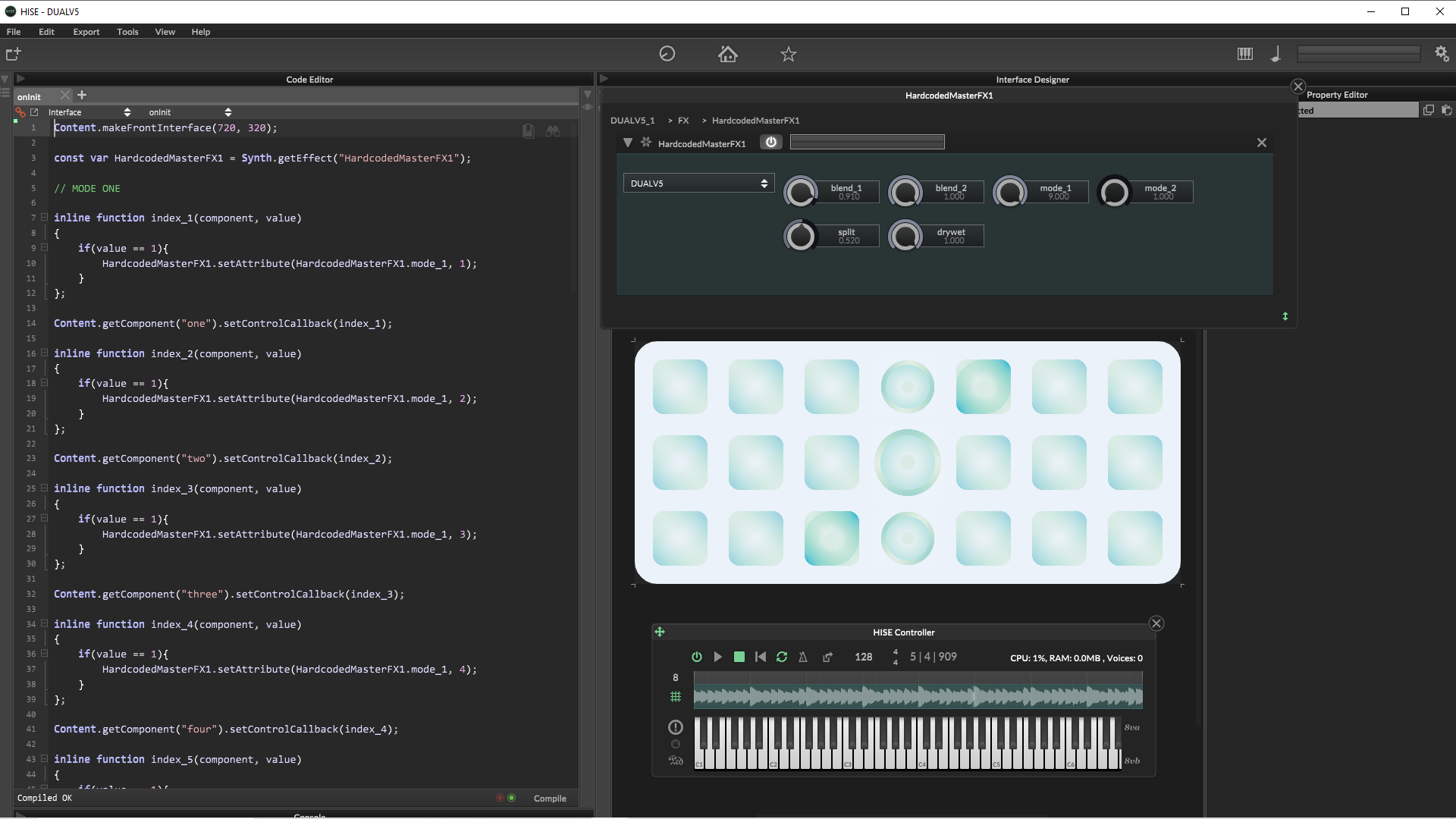Click the green resize arrow in the FX popup

pos(1285,316)
